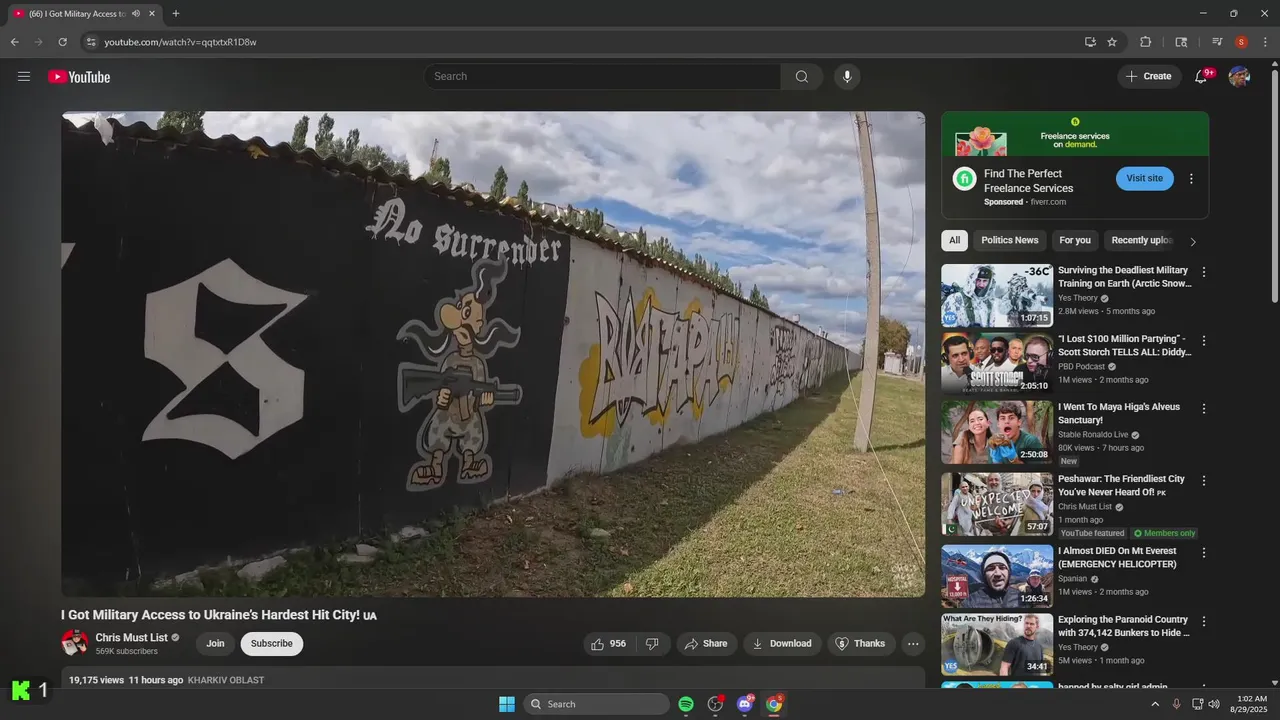Open Chris Must List channel name link

pyautogui.click(x=132, y=638)
